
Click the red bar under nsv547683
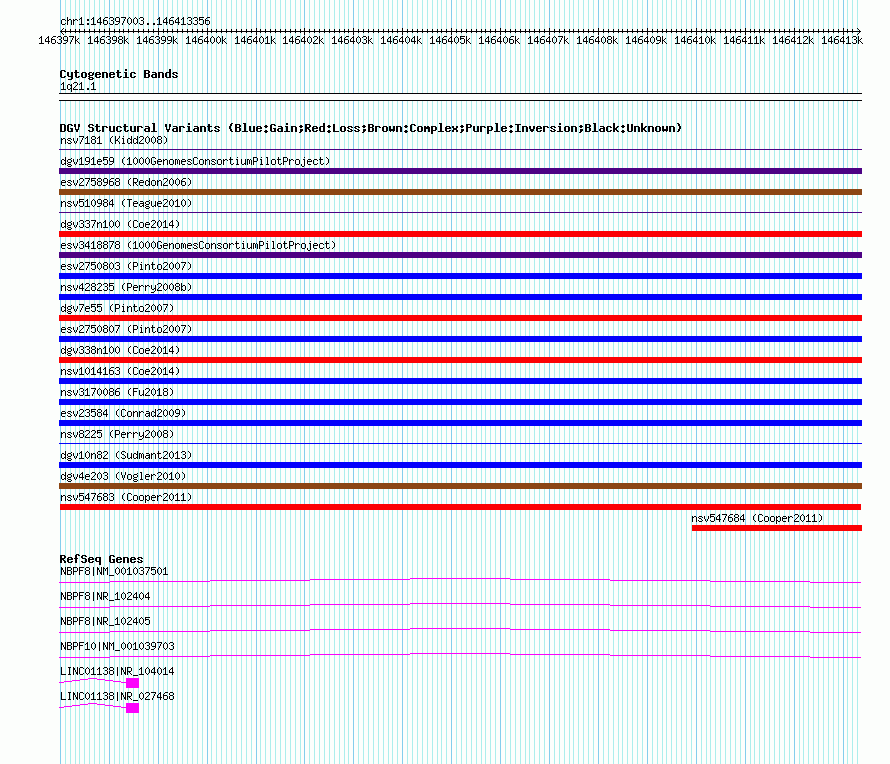coord(460,507)
